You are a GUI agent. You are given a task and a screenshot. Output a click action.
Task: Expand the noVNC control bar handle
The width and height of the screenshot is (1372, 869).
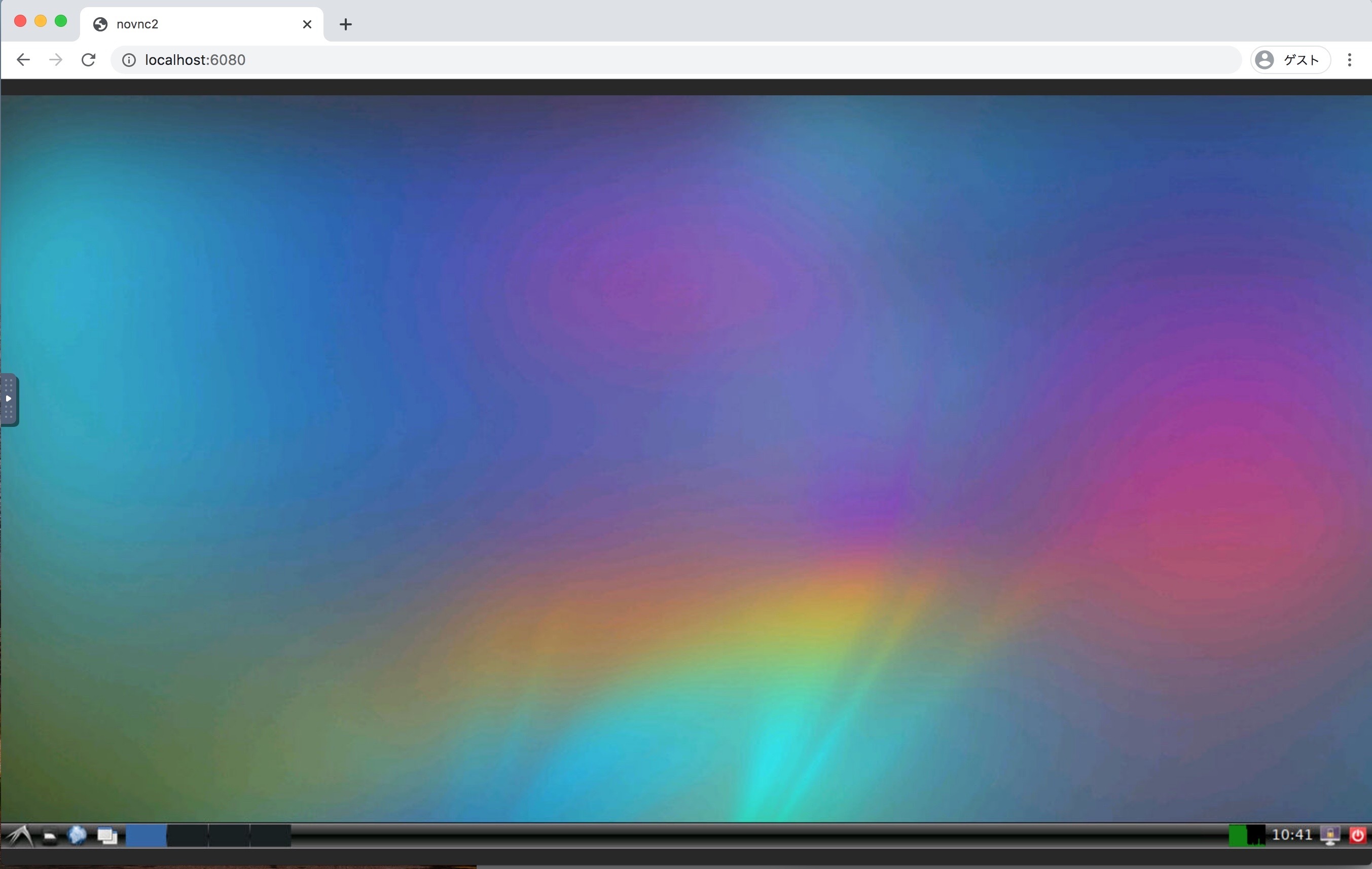pos(9,400)
